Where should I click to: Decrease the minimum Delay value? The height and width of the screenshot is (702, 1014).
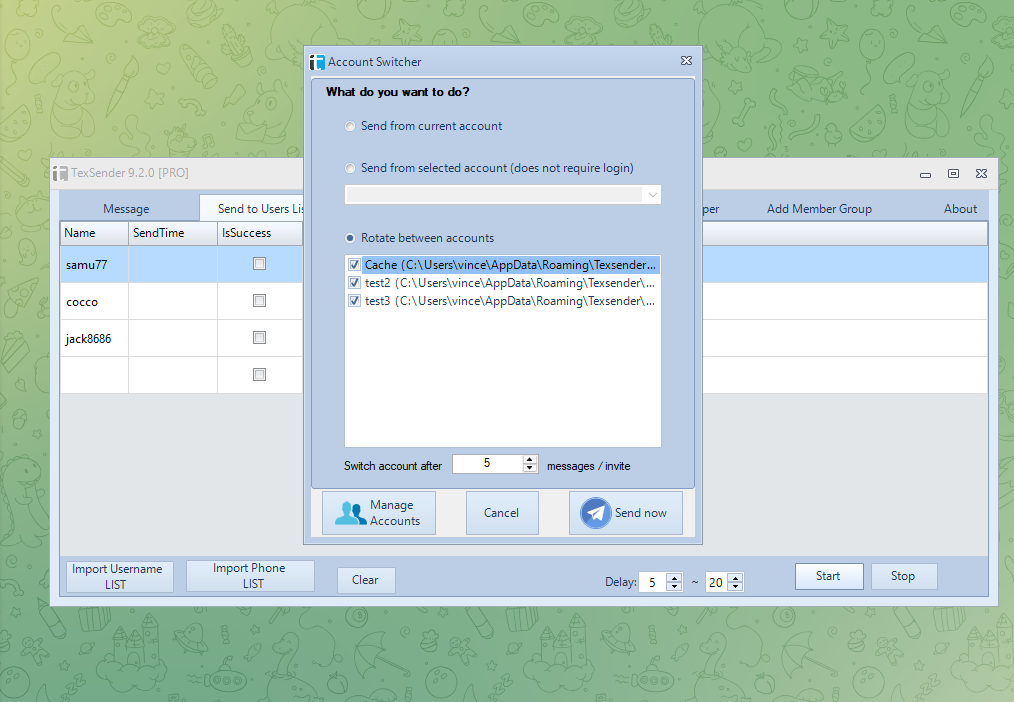coord(674,586)
